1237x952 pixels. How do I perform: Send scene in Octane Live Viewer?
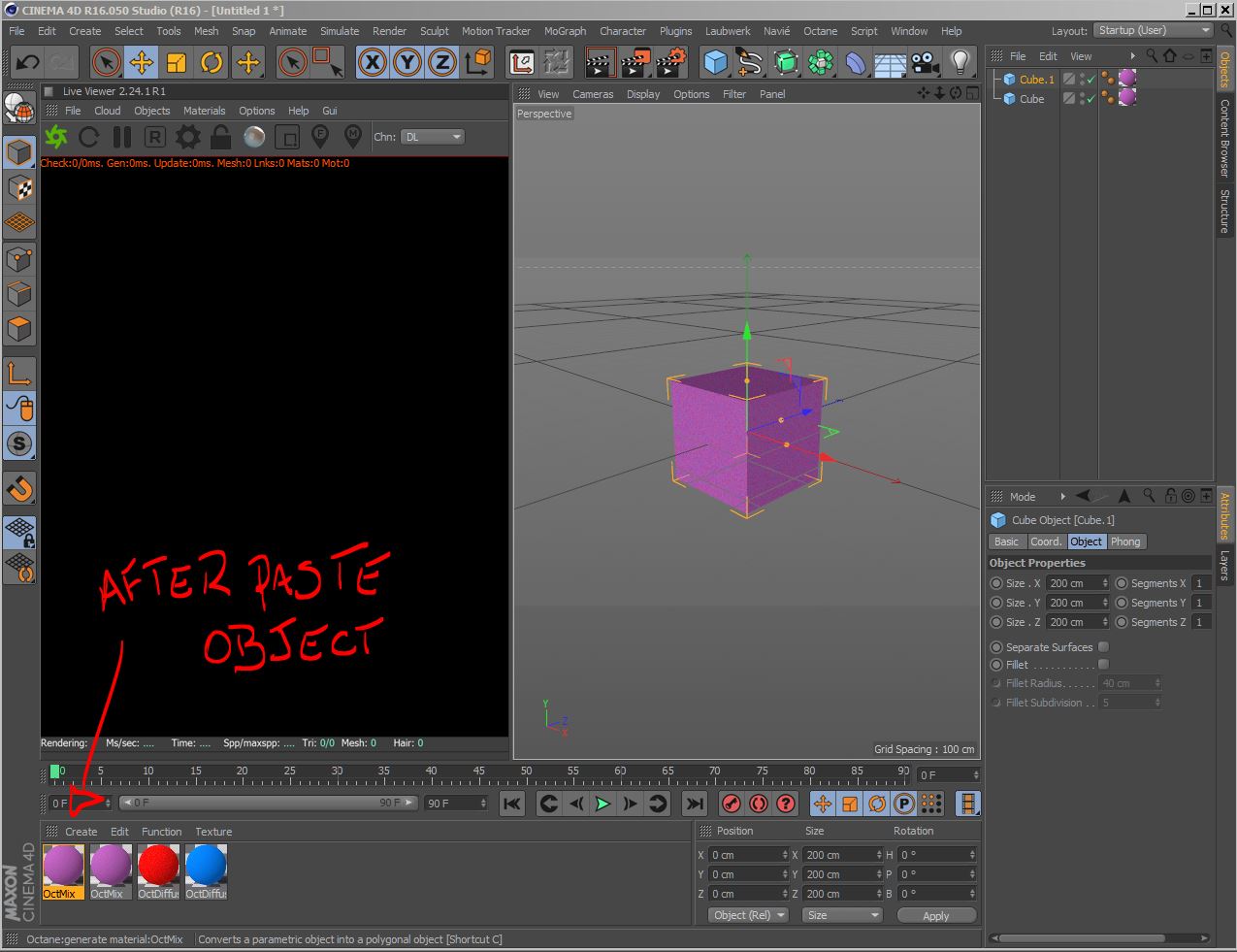tap(56, 137)
